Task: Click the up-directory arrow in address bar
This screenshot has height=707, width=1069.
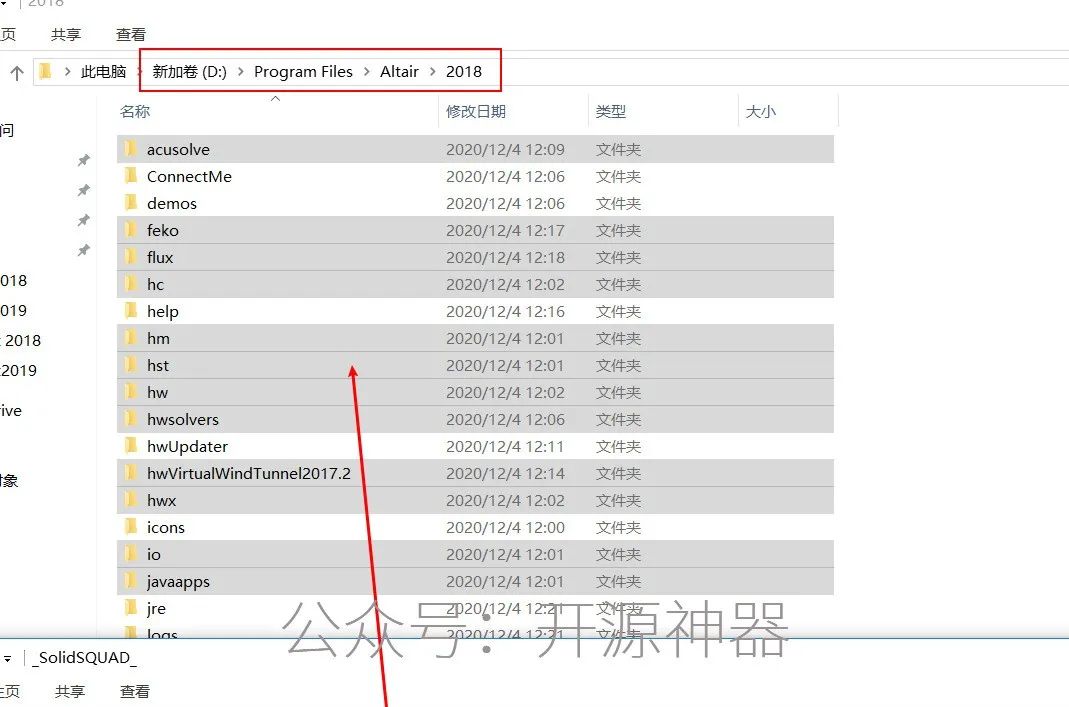Action: [17, 72]
